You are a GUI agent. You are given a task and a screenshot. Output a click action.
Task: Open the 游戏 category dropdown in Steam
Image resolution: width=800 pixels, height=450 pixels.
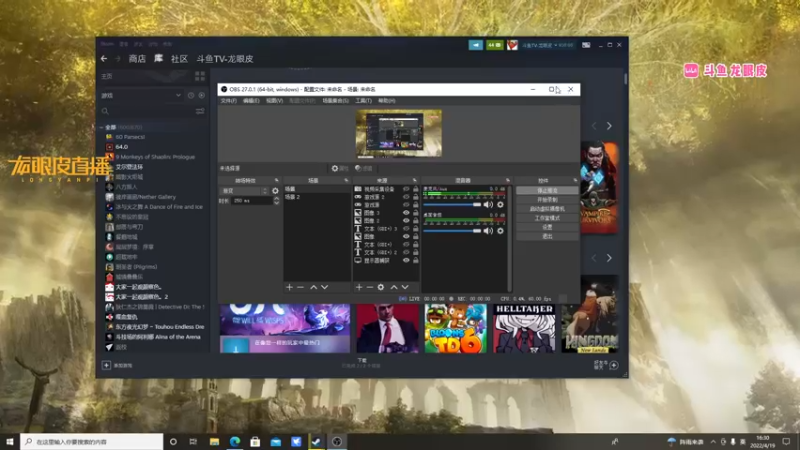point(141,95)
